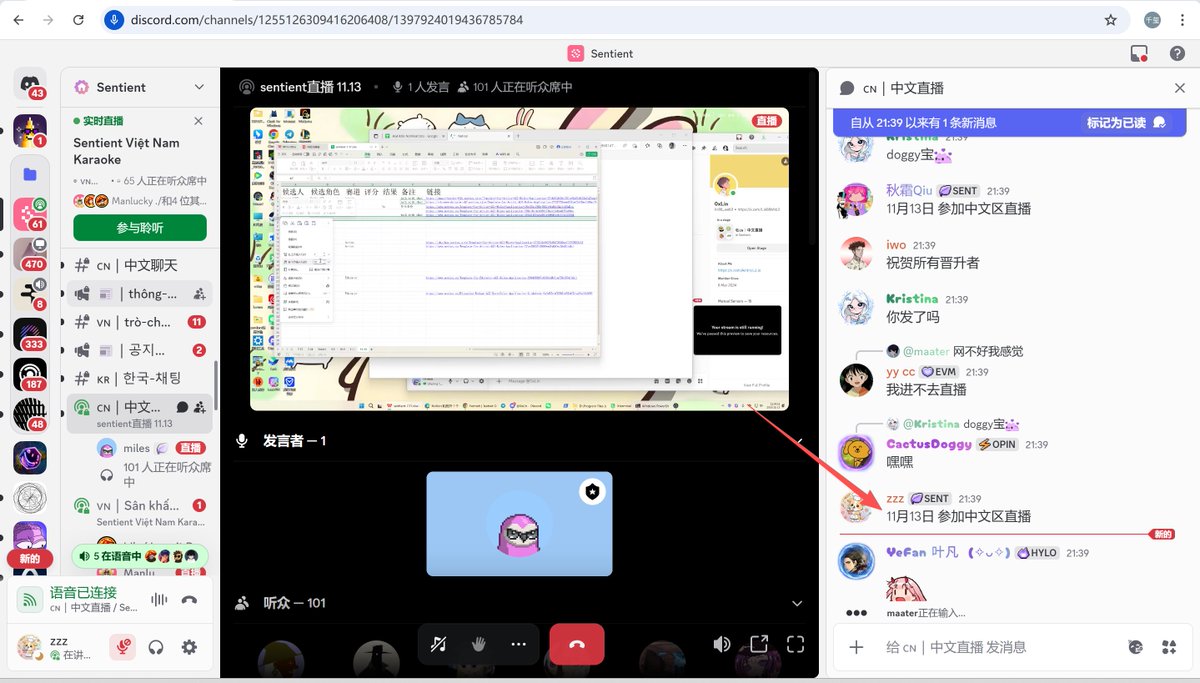Click 标记为已读 mark as read

1126,123
